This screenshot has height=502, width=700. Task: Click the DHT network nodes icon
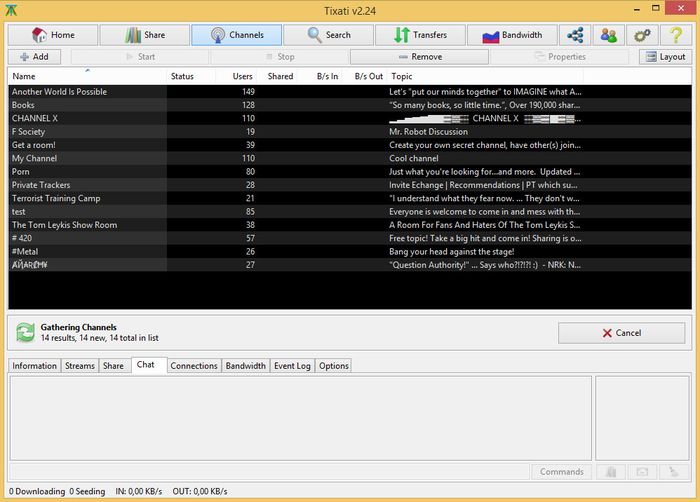574,35
